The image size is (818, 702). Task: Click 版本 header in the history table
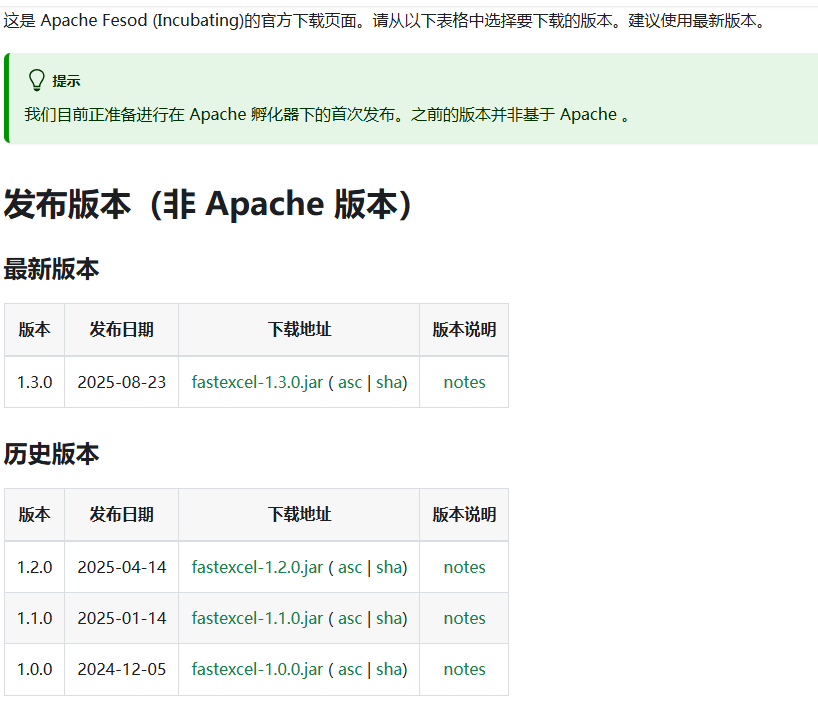pos(34,515)
